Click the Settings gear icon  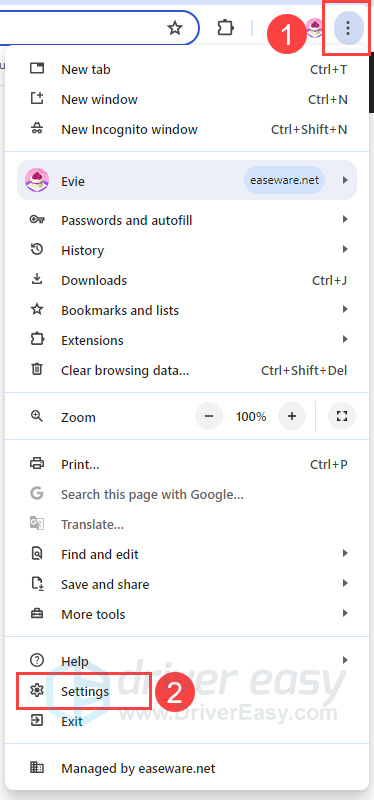coord(37,691)
